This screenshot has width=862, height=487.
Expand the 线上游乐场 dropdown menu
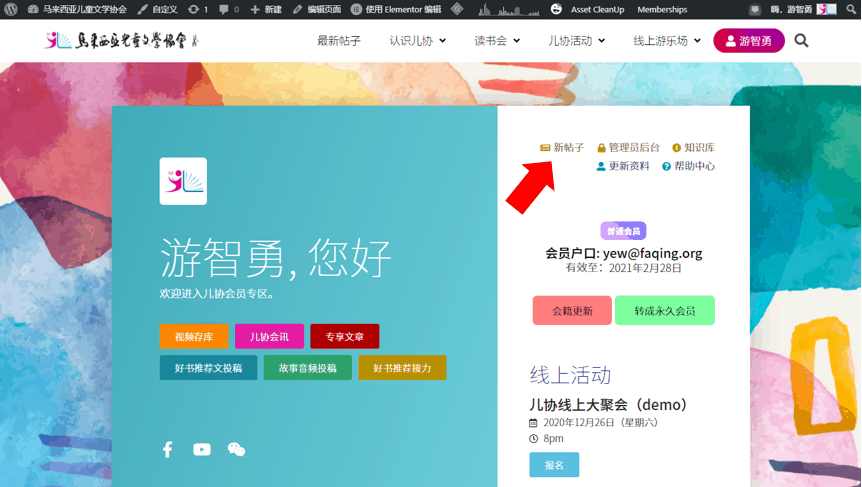click(x=666, y=41)
